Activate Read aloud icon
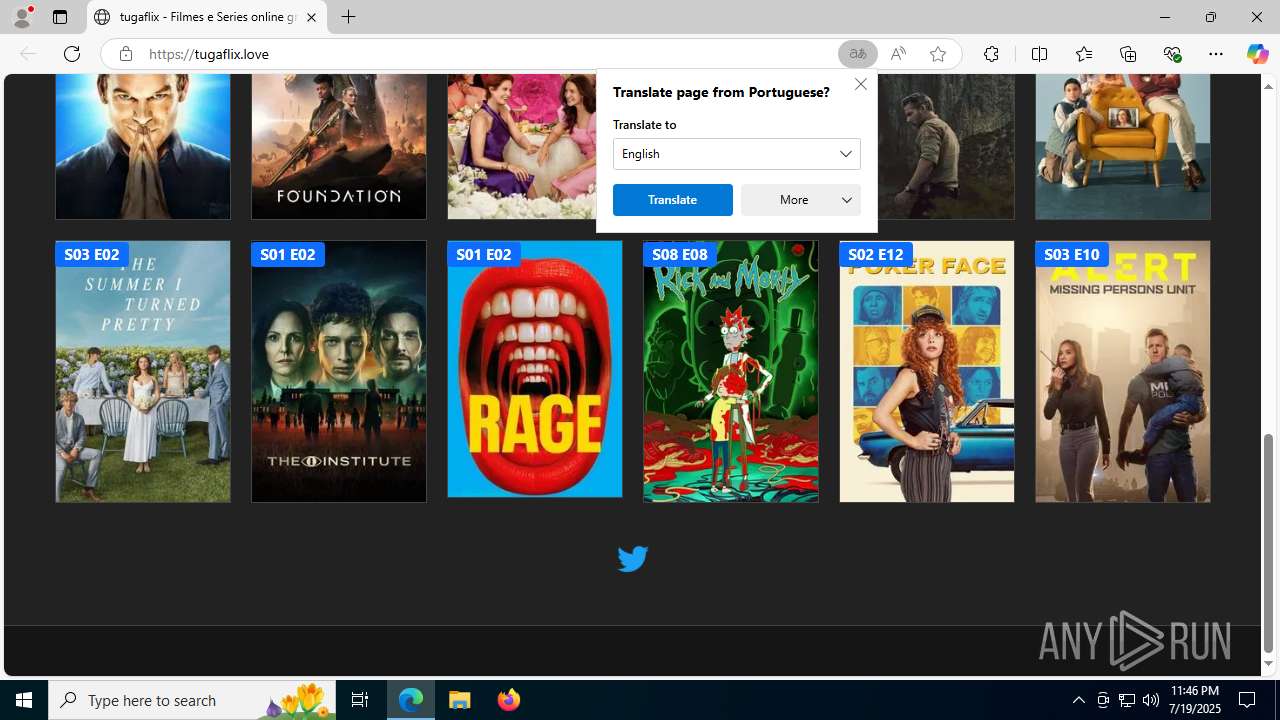Image resolution: width=1280 pixels, height=720 pixels. (x=898, y=54)
